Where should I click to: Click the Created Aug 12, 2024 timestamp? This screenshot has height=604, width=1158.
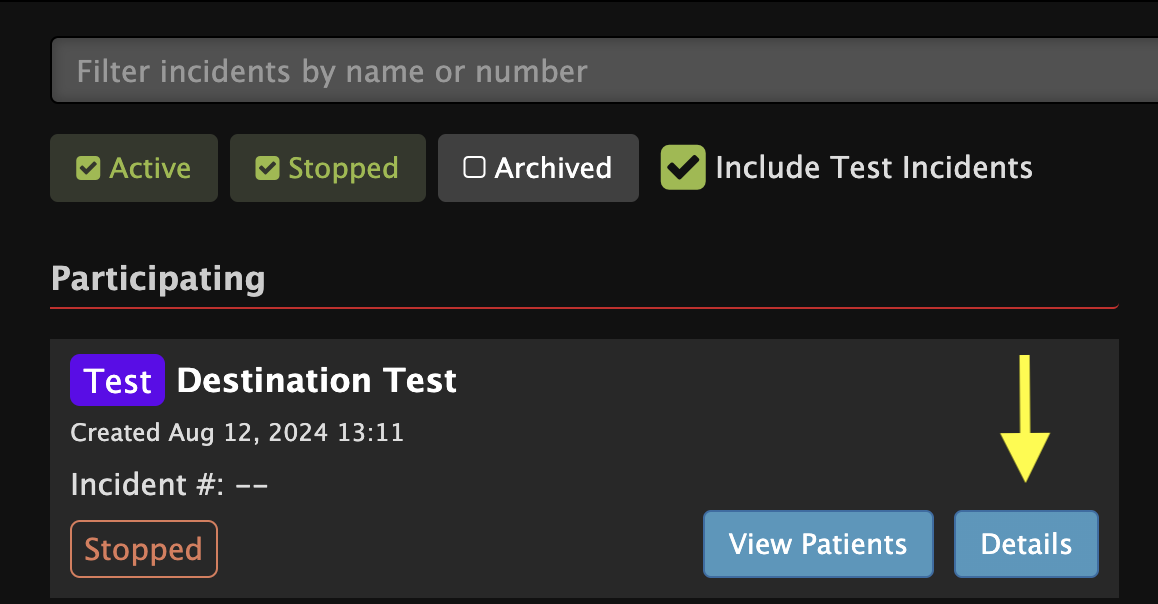tap(237, 433)
